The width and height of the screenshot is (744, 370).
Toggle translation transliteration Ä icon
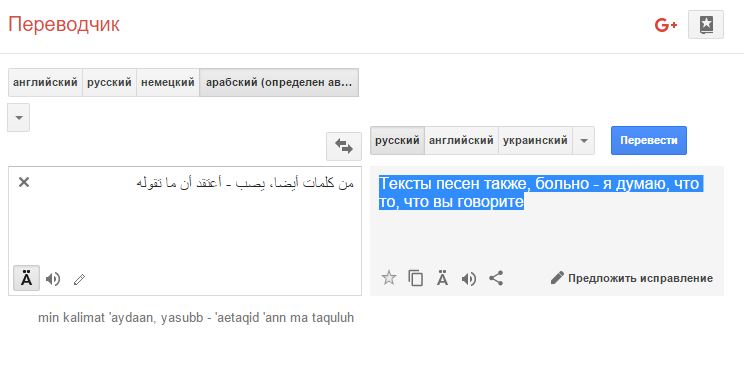tap(442, 278)
